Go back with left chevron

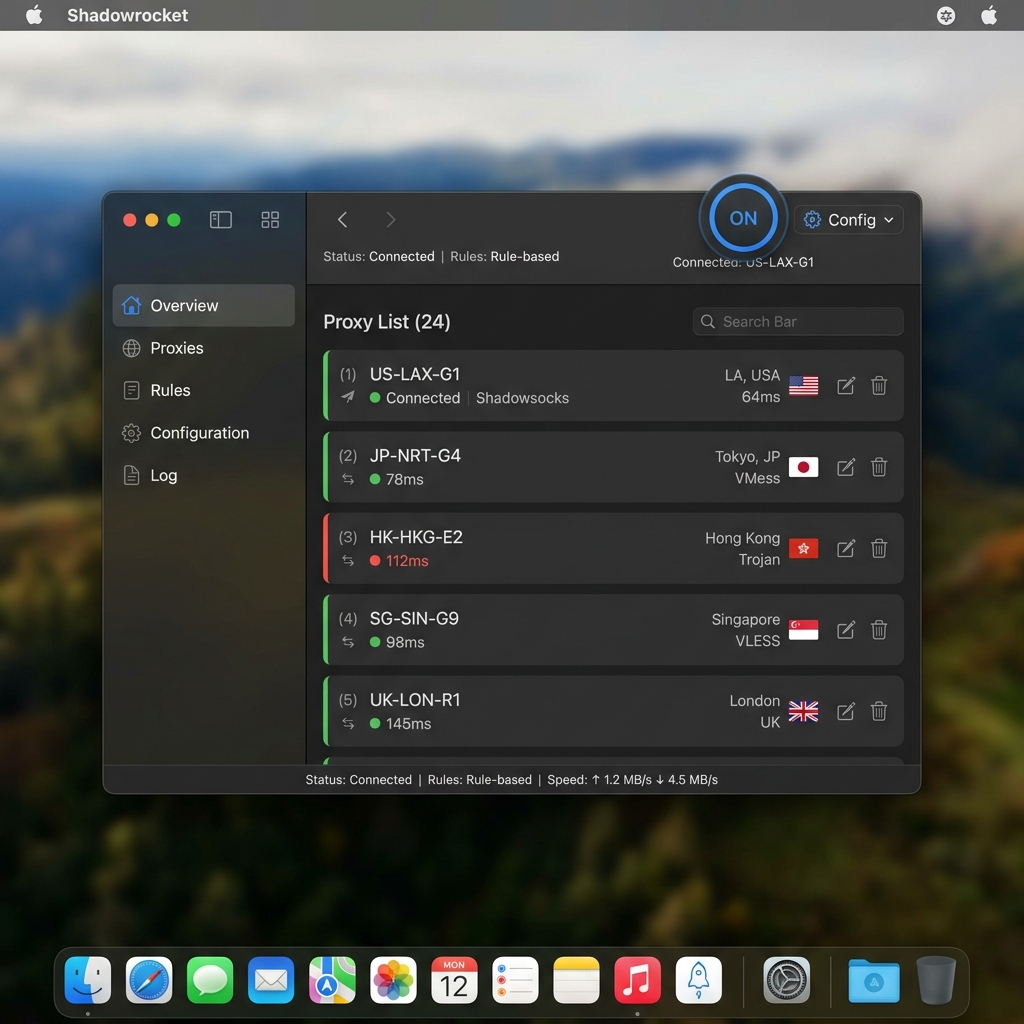(x=342, y=220)
